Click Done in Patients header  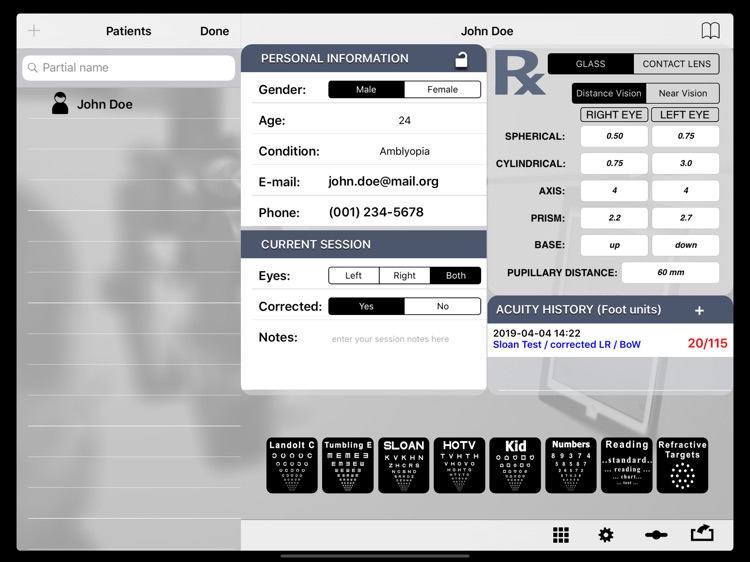pos(214,31)
